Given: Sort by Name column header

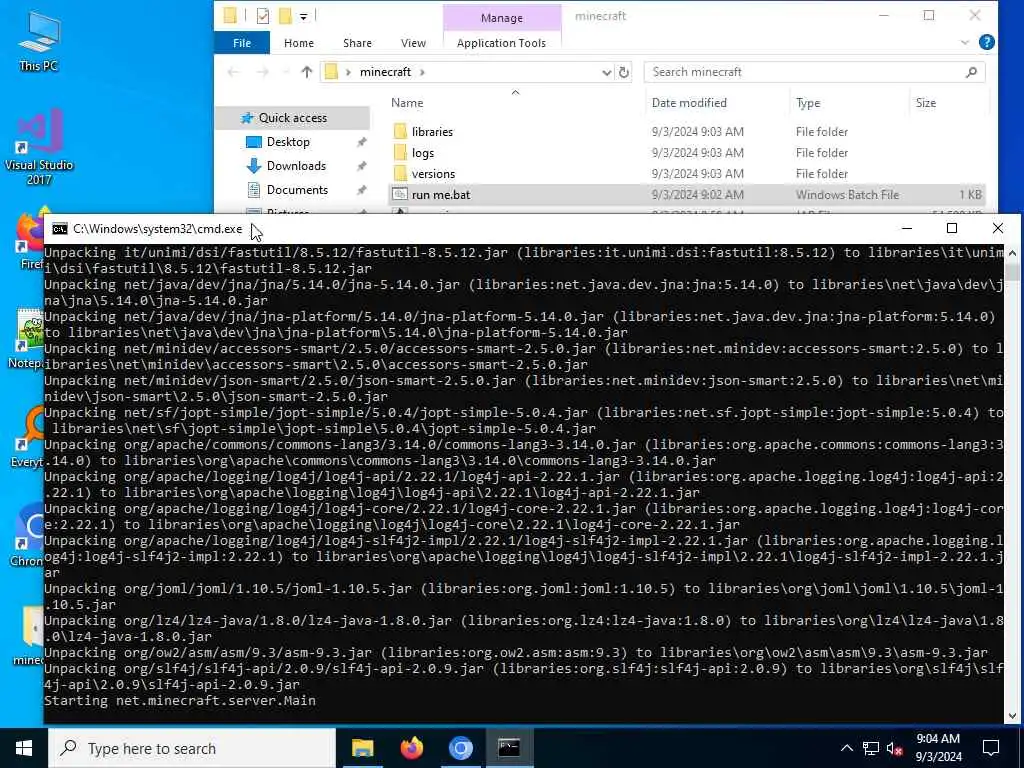Looking at the screenshot, I should click(x=407, y=103).
